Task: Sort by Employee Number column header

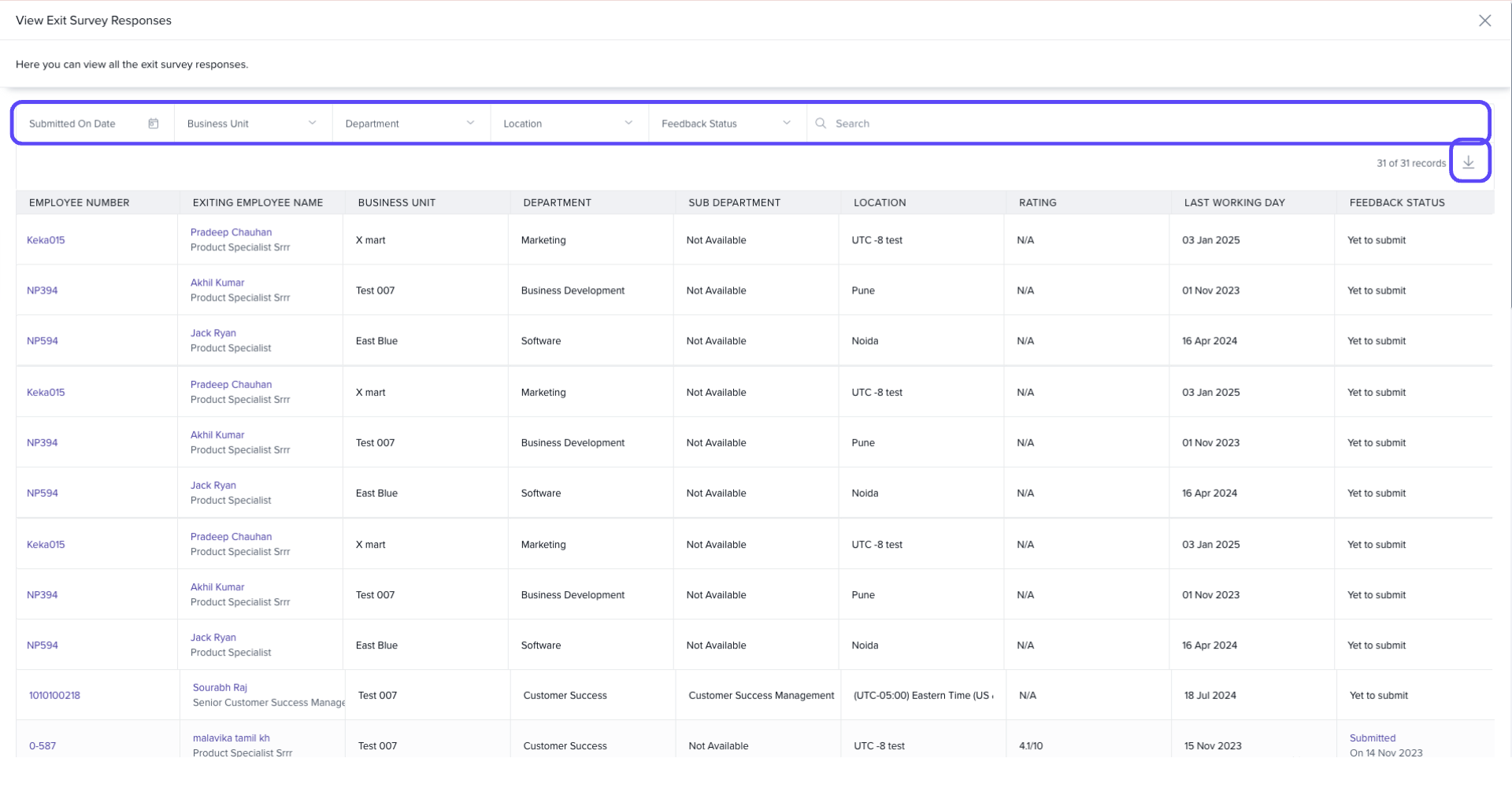Action: click(x=79, y=202)
